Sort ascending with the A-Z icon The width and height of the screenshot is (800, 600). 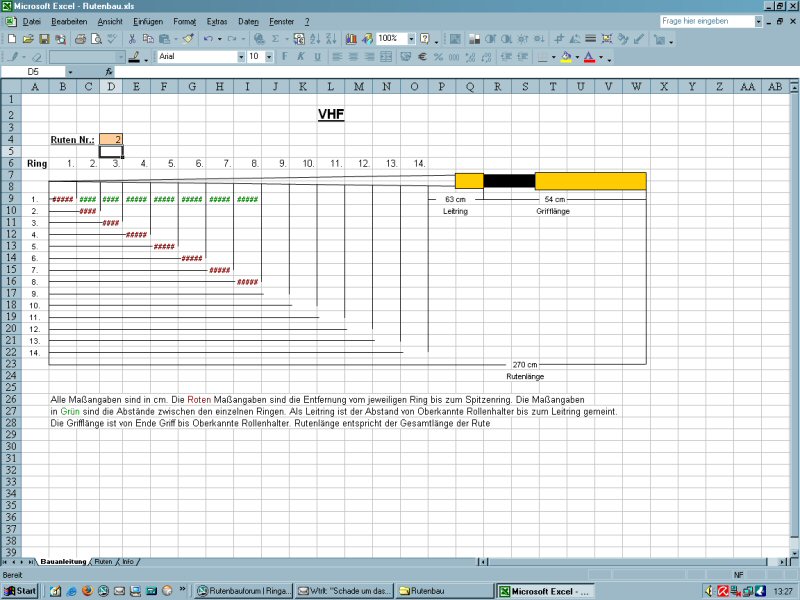coord(316,39)
